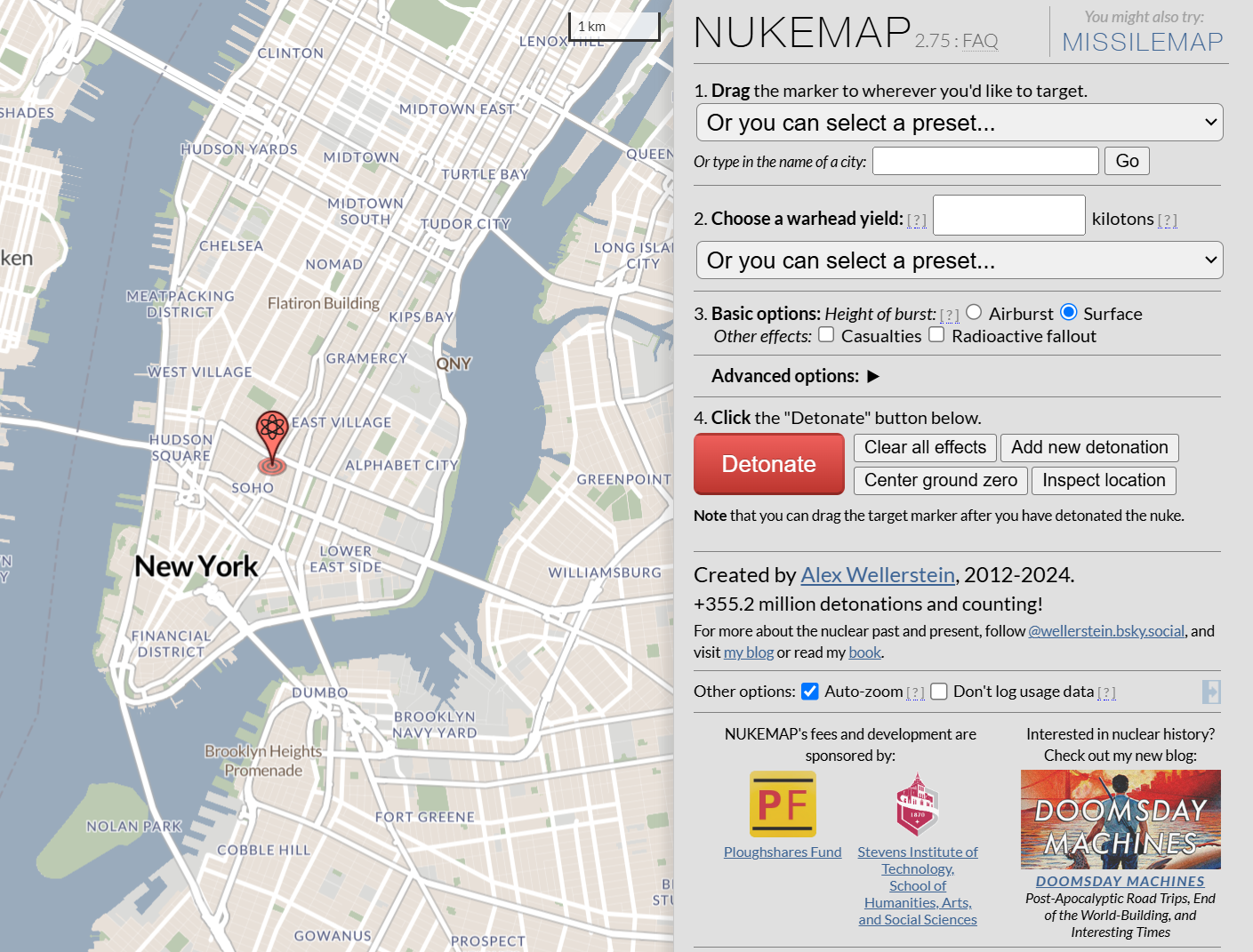The image size is (1253, 952).
Task: Click the GRAMERCY map label
Action: point(366,358)
